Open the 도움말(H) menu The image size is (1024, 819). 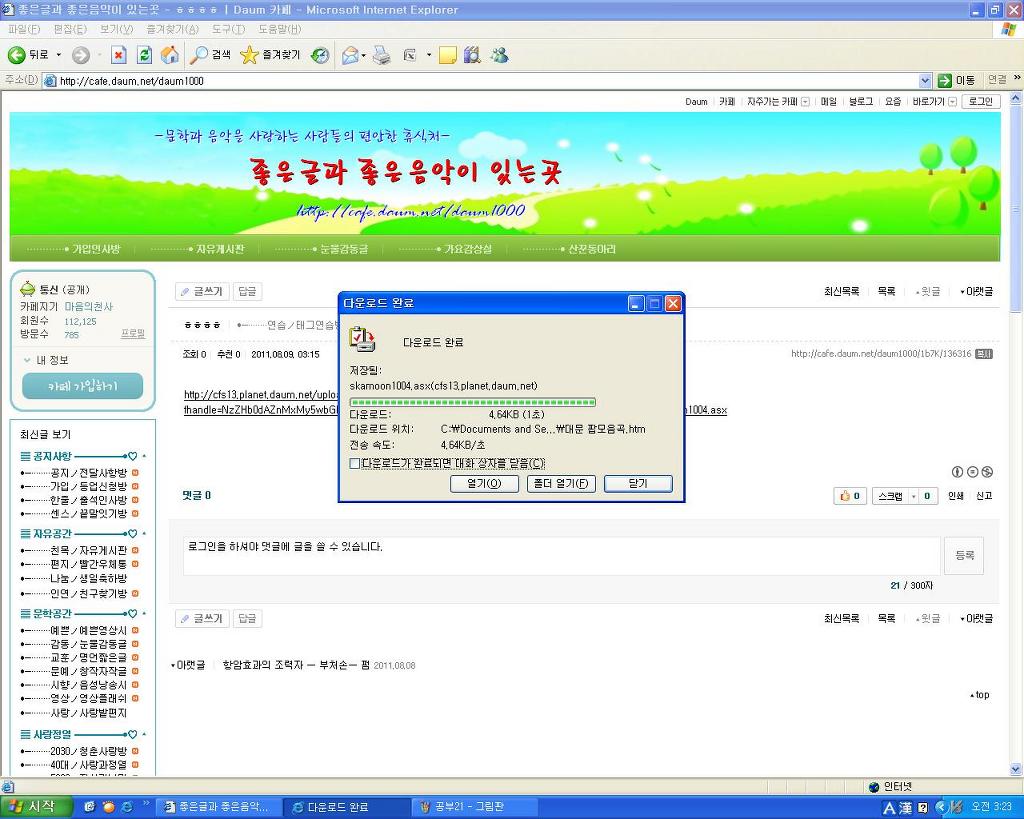(x=280, y=29)
